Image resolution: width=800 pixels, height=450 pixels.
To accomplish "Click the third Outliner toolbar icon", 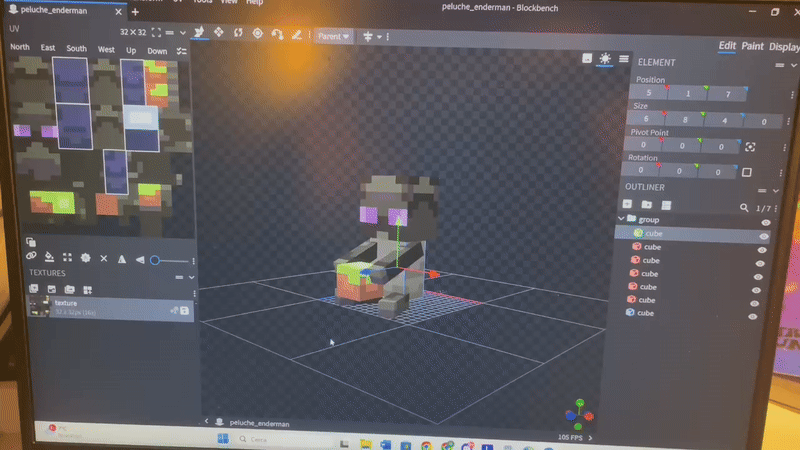I will pyautogui.click(x=666, y=205).
